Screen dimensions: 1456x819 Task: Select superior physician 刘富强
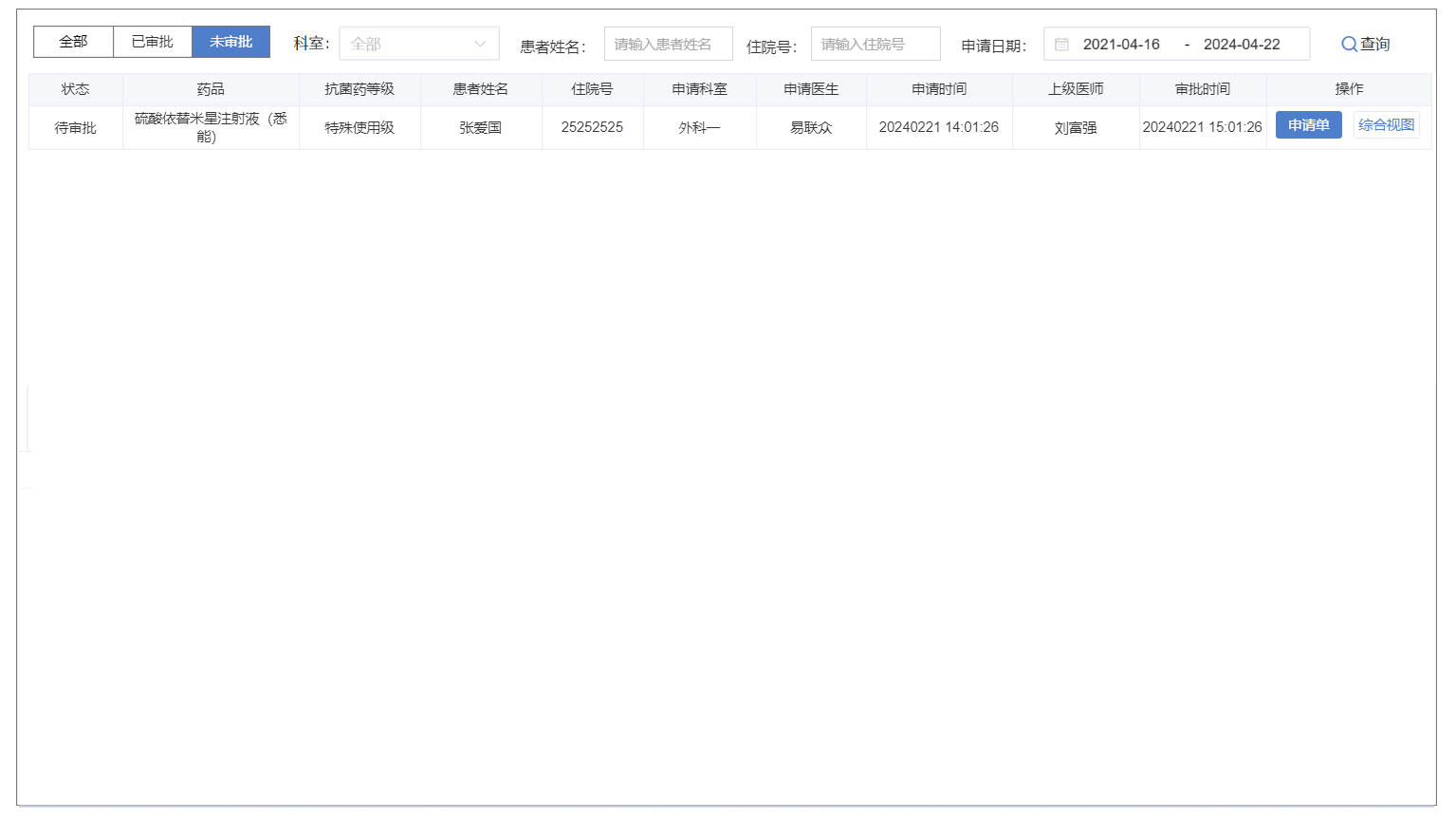[x=1076, y=127]
